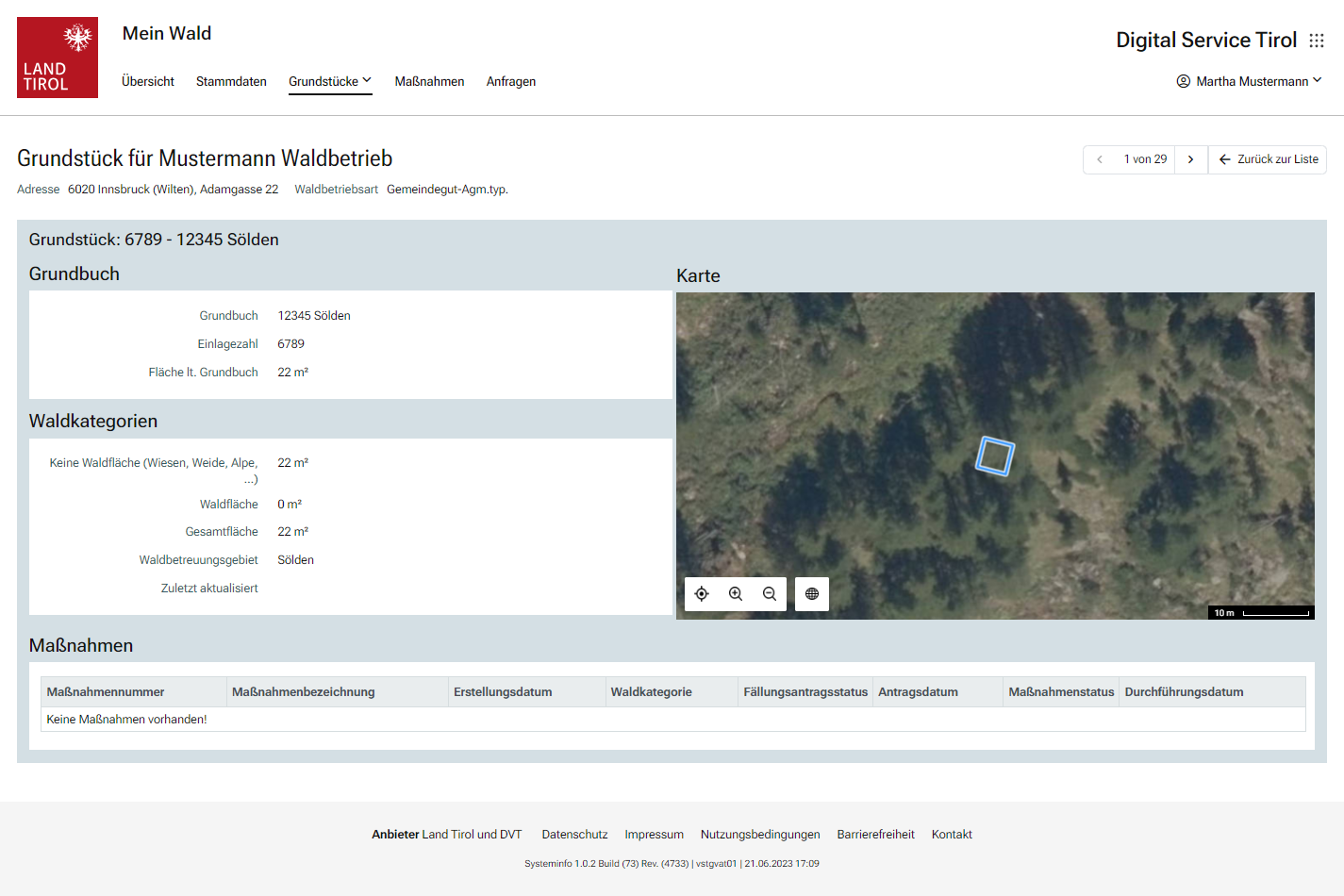Image resolution: width=1344 pixels, height=896 pixels.
Task: Go to next Grundstück record
Action: click(1191, 159)
